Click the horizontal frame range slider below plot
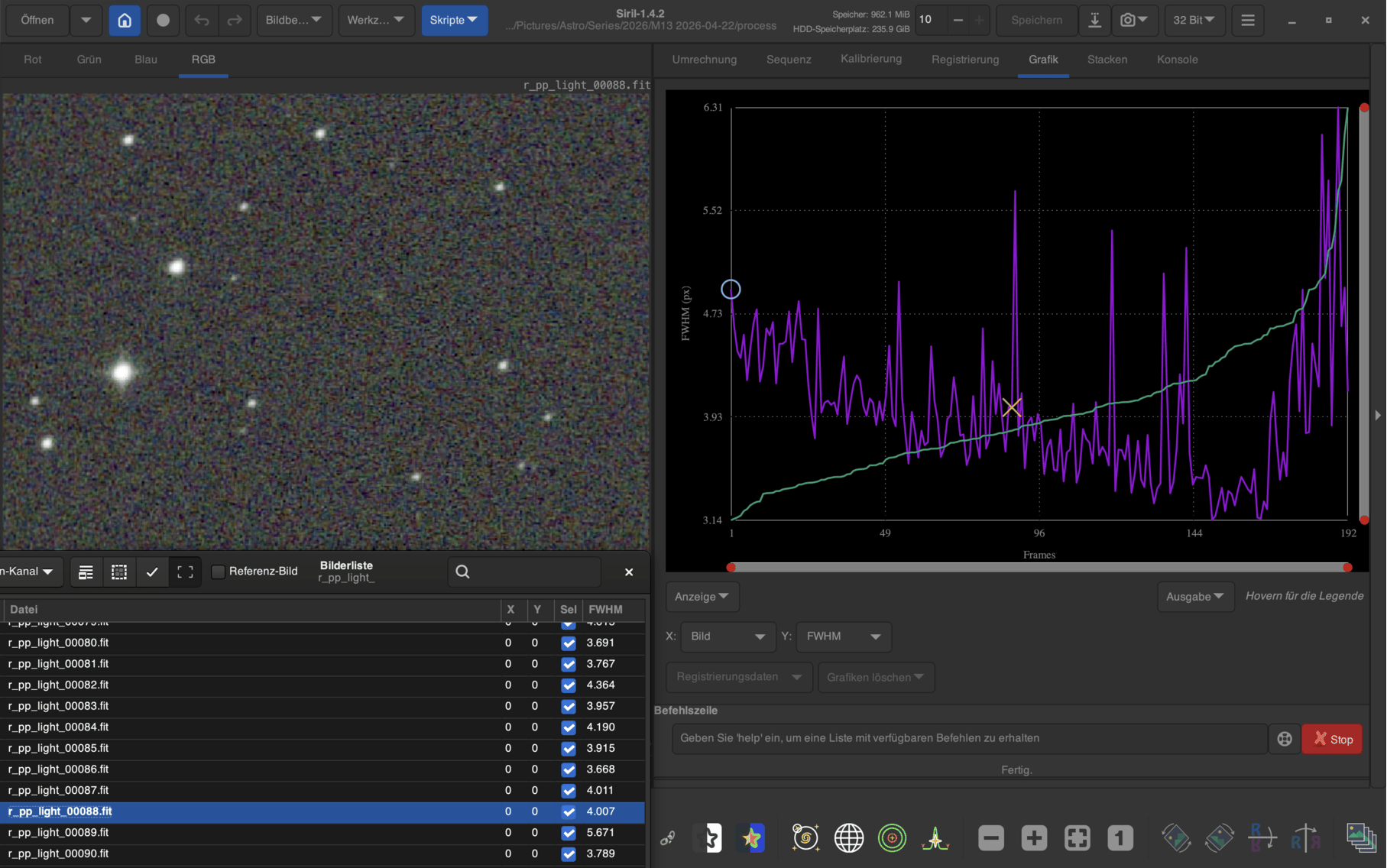The height and width of the screenshot is (868, 1387). pos(1039,567)
